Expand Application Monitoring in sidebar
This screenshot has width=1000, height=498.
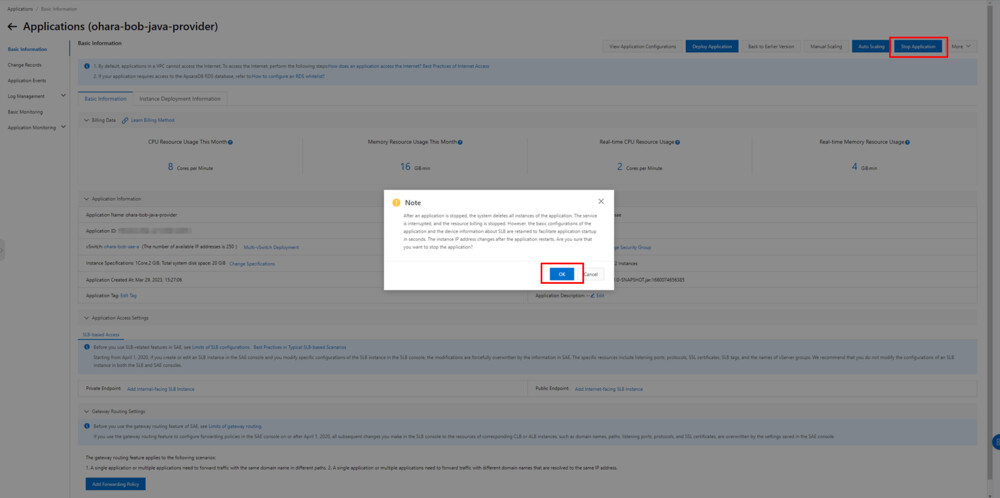(x=63, y=127)
